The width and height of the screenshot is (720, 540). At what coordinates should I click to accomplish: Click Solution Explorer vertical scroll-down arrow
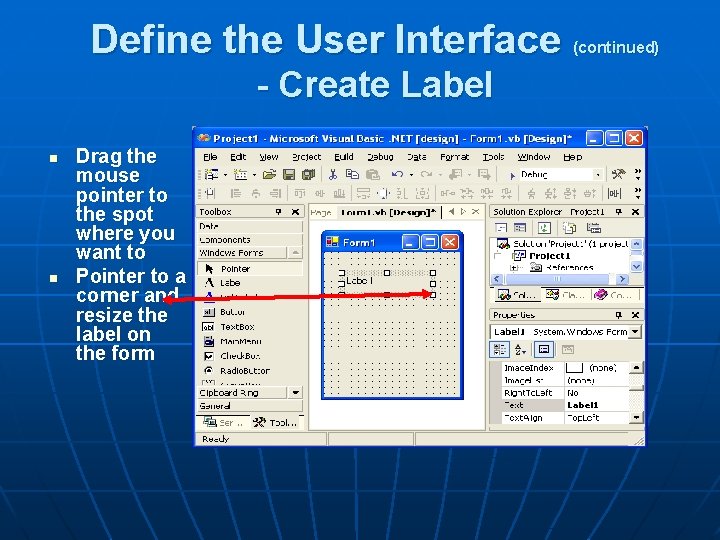pyautogui.click(x=636, y=266)
